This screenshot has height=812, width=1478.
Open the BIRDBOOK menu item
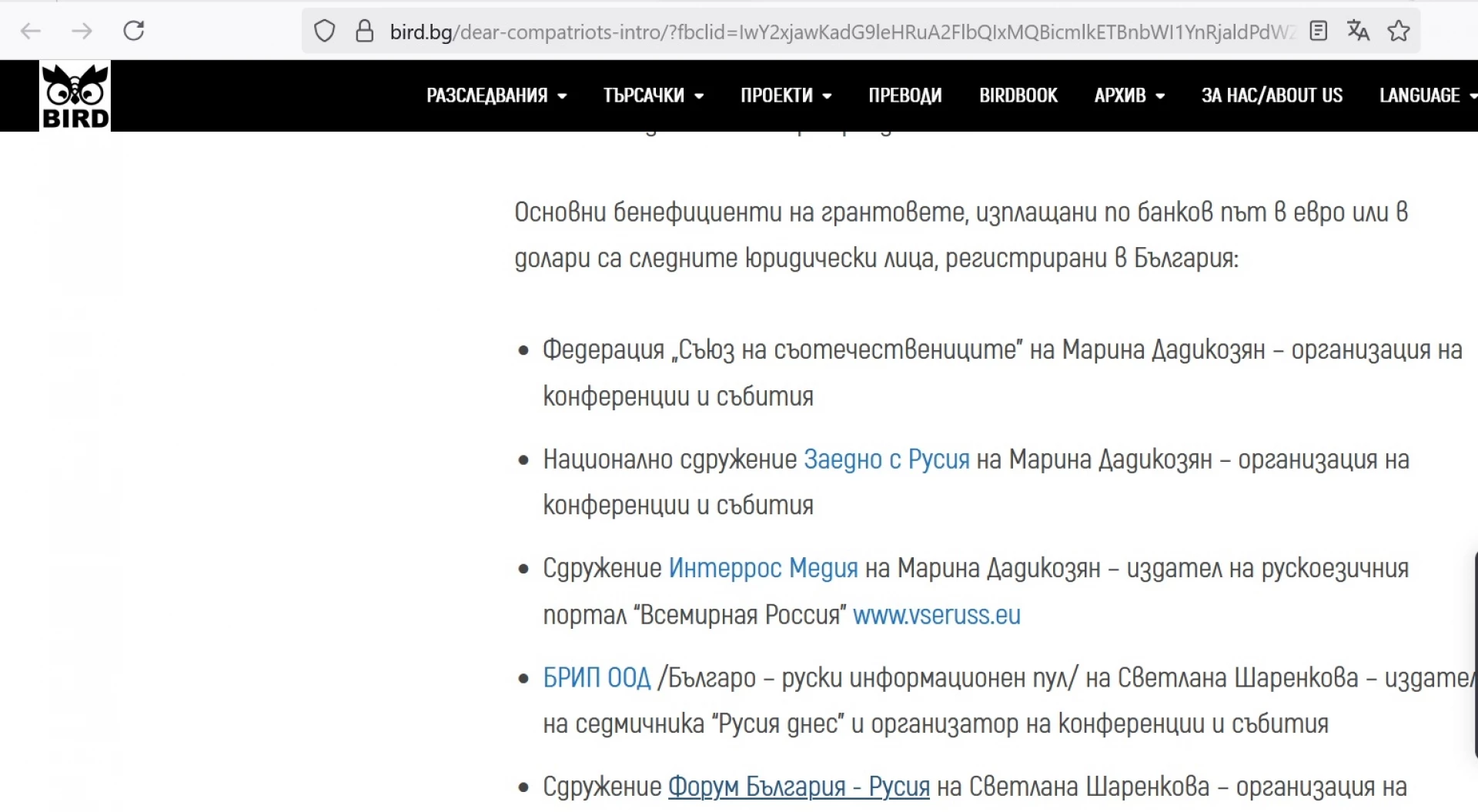tap(1018, 95)
